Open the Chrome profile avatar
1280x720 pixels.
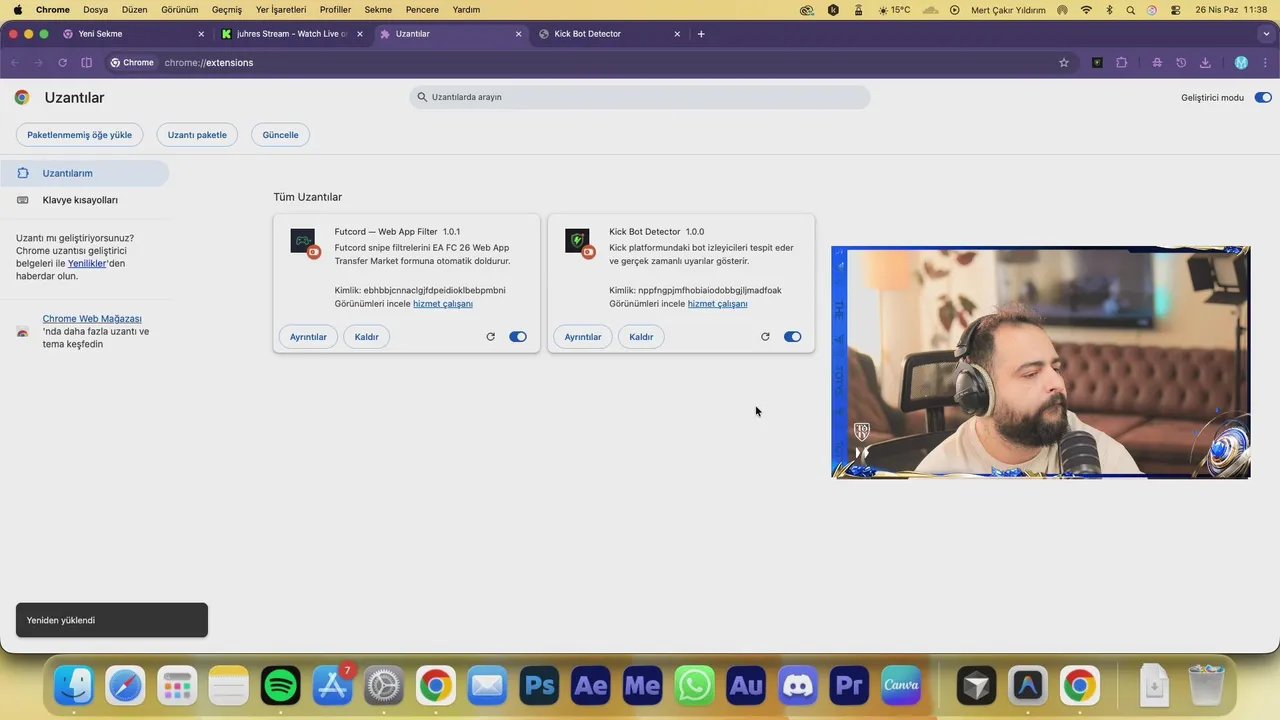click(1241, 62)
